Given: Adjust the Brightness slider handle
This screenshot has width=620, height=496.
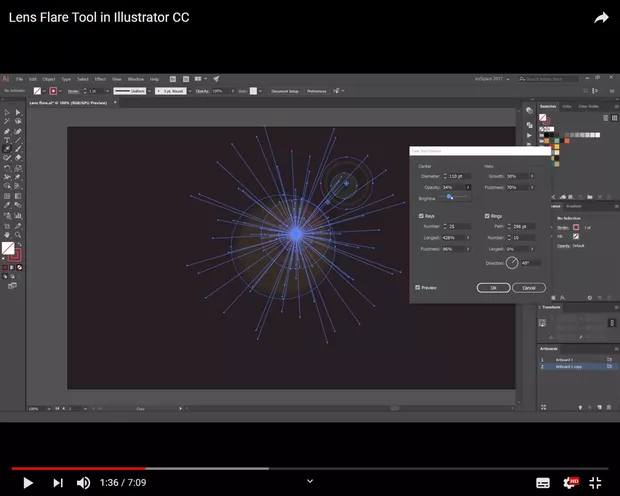Looking at the screenshot, I should [x=450, y=198].
